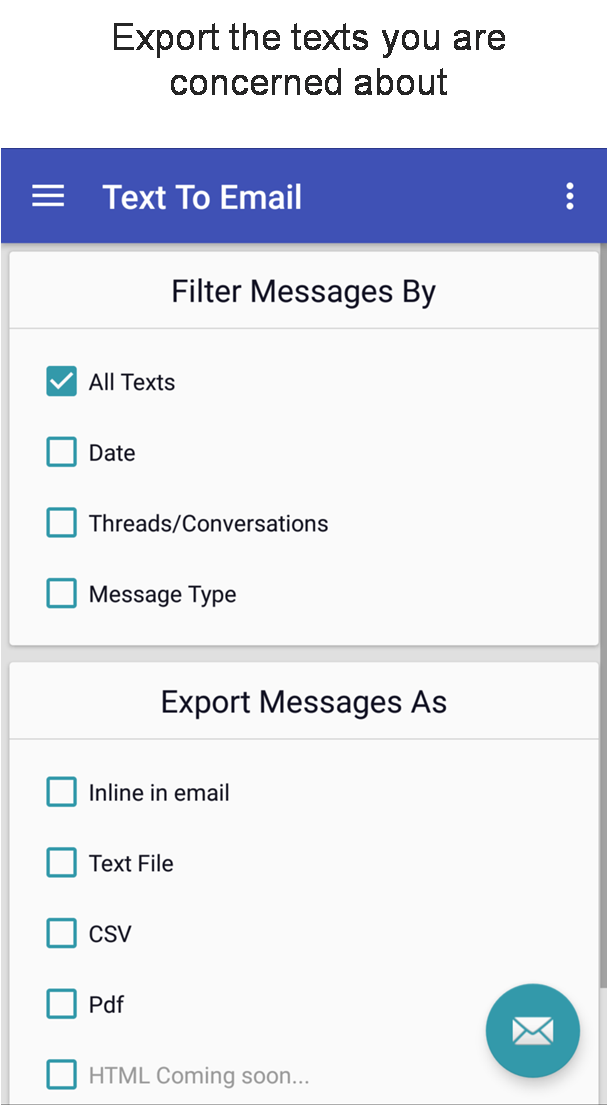Enable Text File export option
608x1106 pixels.
61,863
